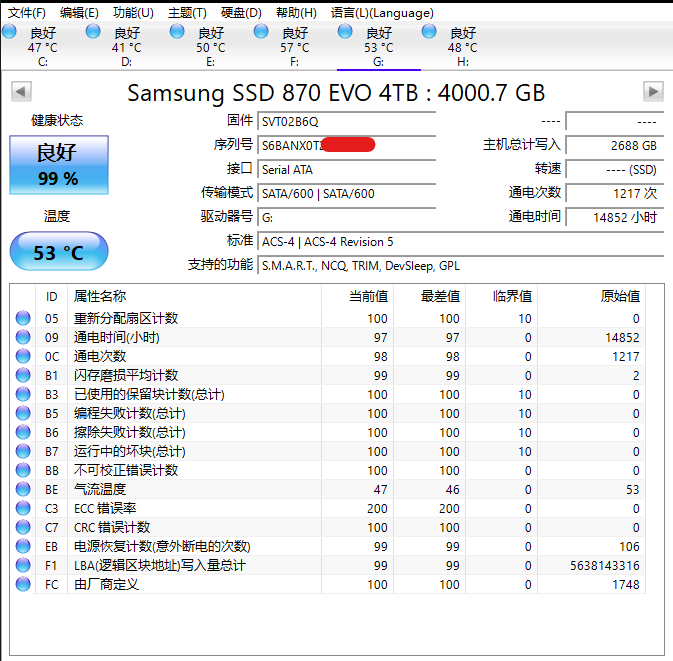This screenshot has width=673, height=661.
Task: Select drive E: status circle at 50 °C
Action: point(177,31)
